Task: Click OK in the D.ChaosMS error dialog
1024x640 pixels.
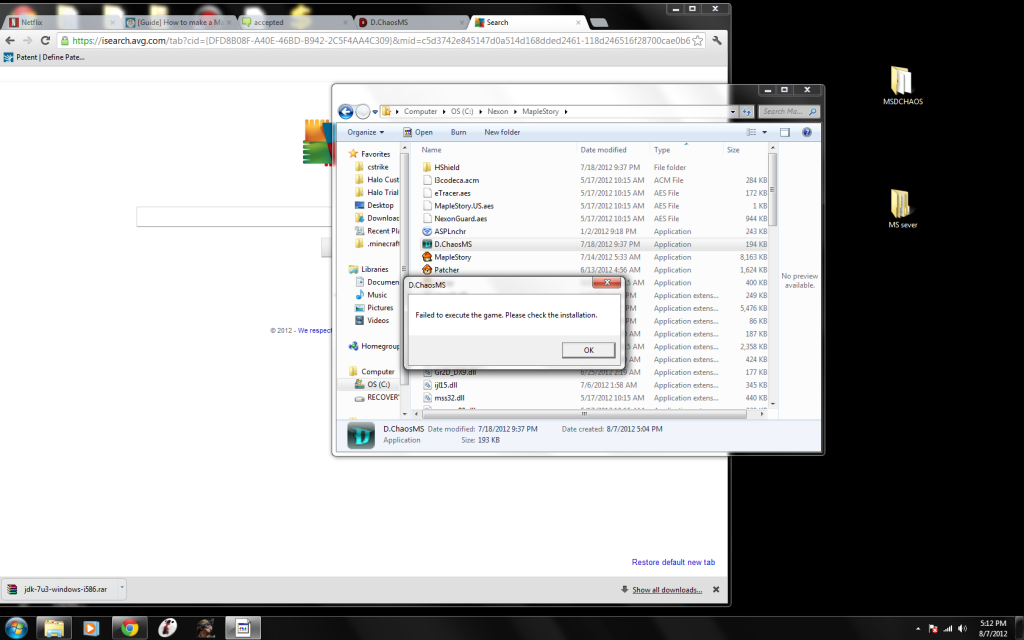Action: point(588,350)
